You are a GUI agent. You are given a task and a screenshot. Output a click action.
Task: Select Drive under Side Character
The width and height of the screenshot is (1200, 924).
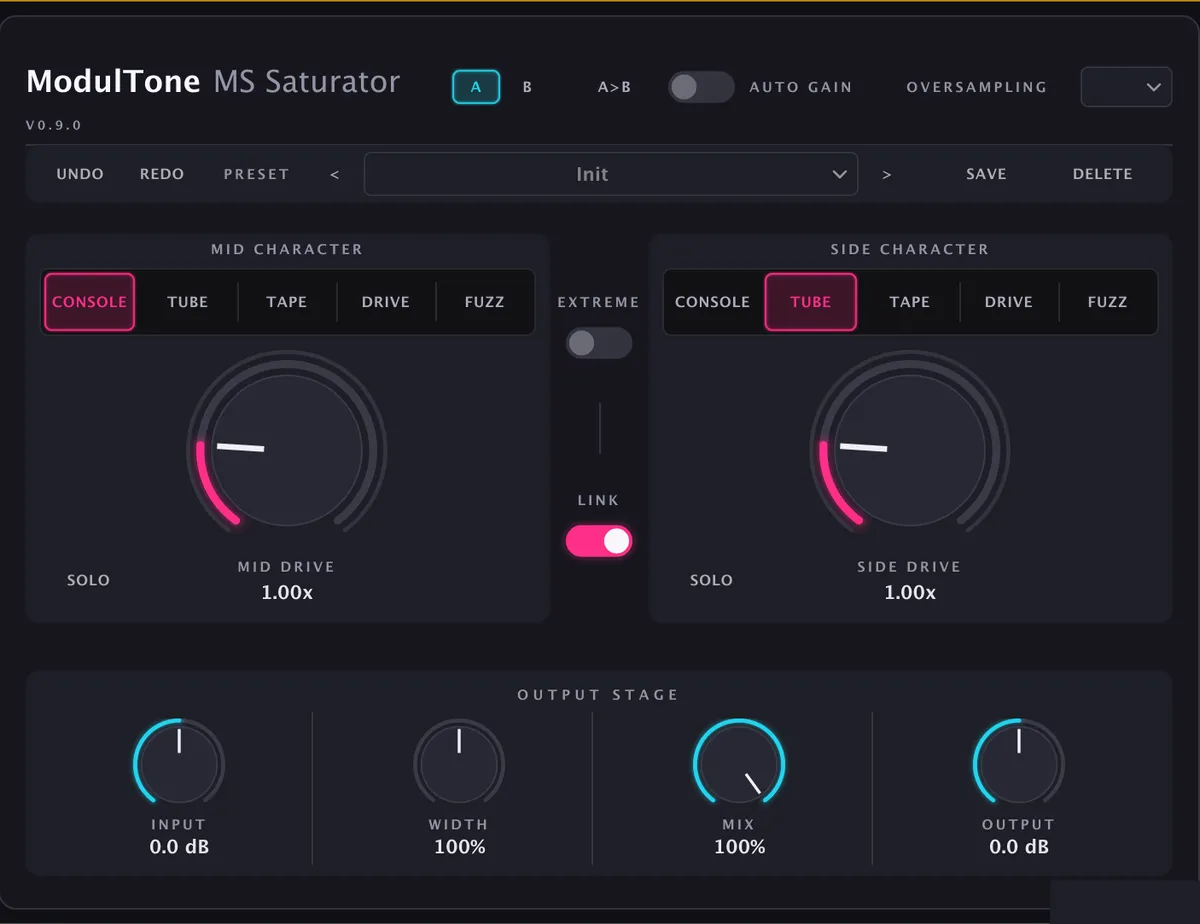coord(1009,302)
